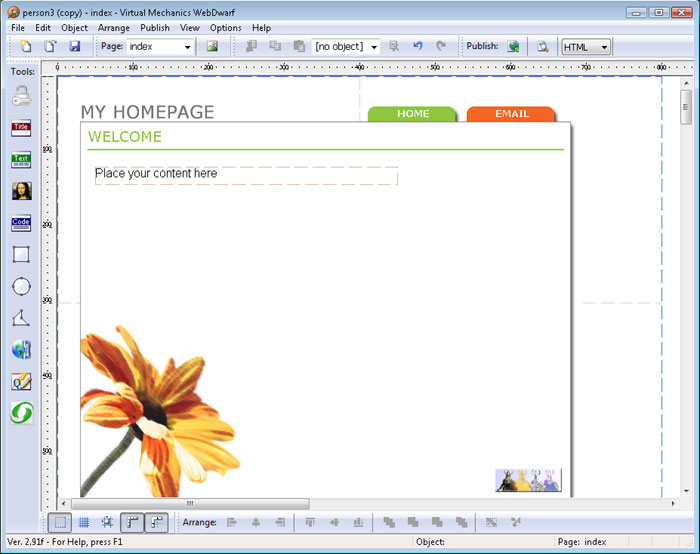Click the horizontal scrollbar thumb
Image resolution: width=700 pixels, height=554 pixels.
click(189, 503)
